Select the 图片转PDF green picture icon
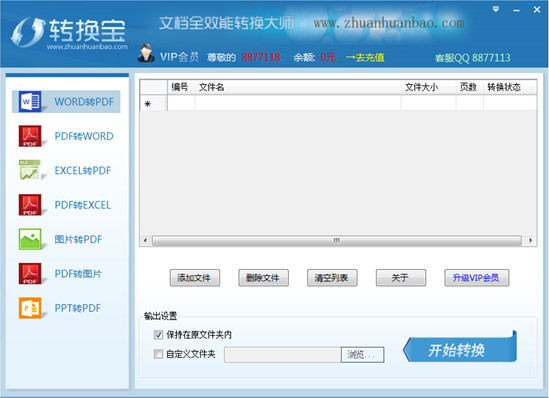Image resolution: width=549 pixels, height=398 pixels. point(30,239)
